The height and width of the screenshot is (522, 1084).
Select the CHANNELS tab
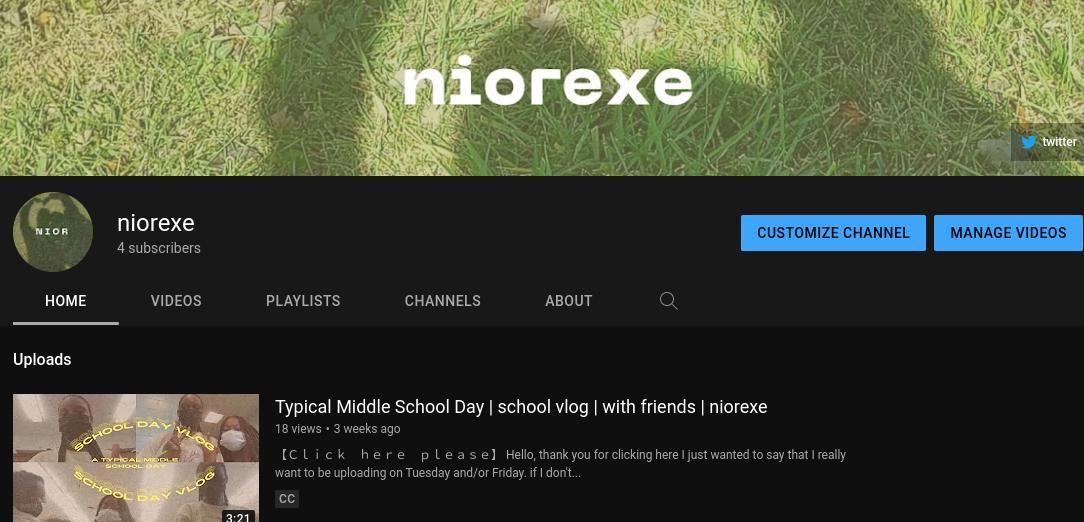pos(442,301)
